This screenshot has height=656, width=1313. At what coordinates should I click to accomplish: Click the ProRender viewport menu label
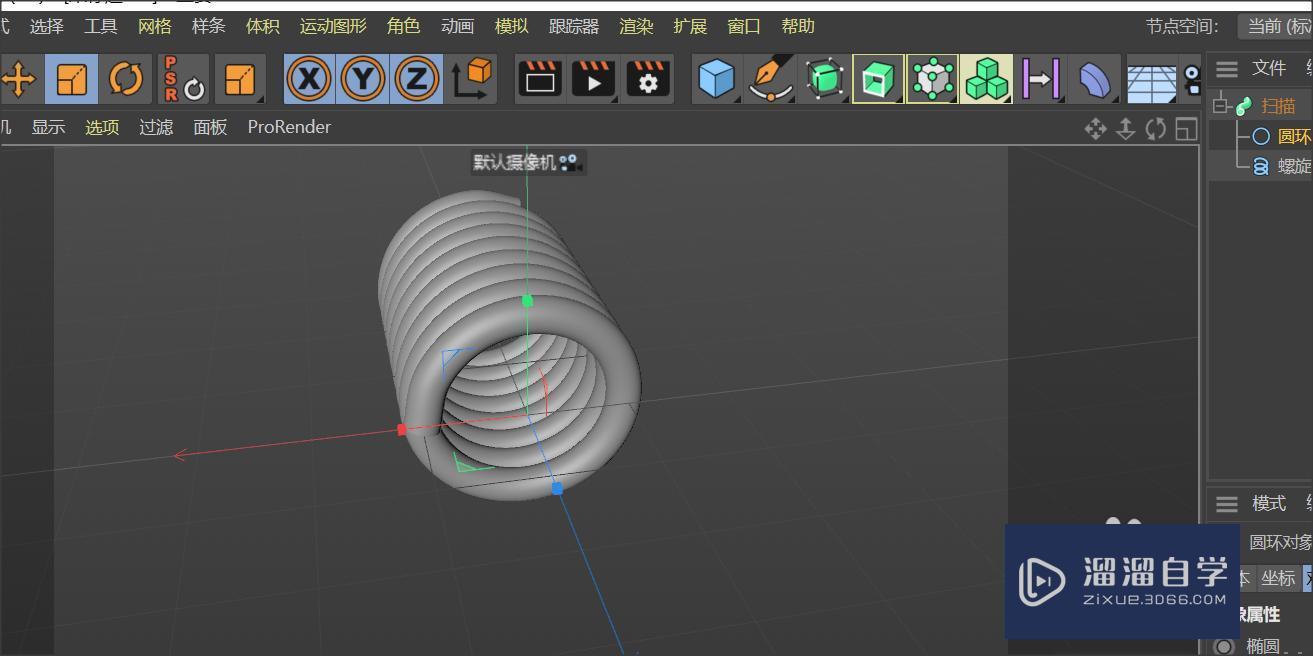point(288,126)
